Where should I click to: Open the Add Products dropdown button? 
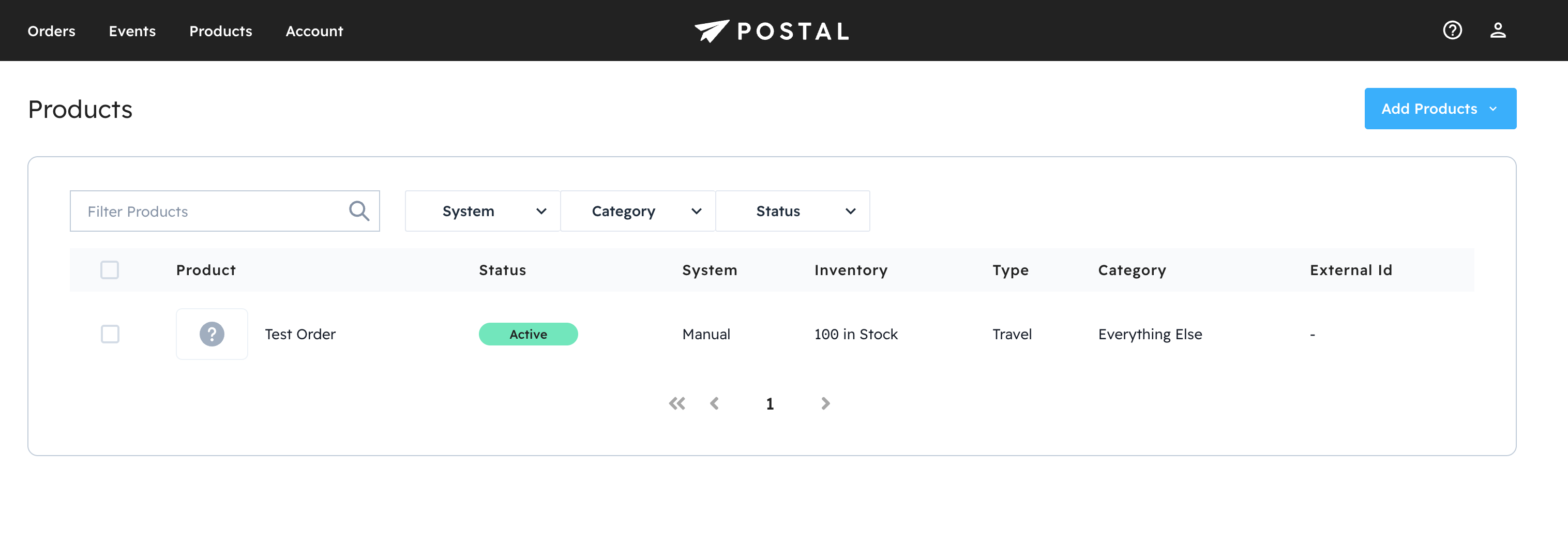click(1440, 109)
